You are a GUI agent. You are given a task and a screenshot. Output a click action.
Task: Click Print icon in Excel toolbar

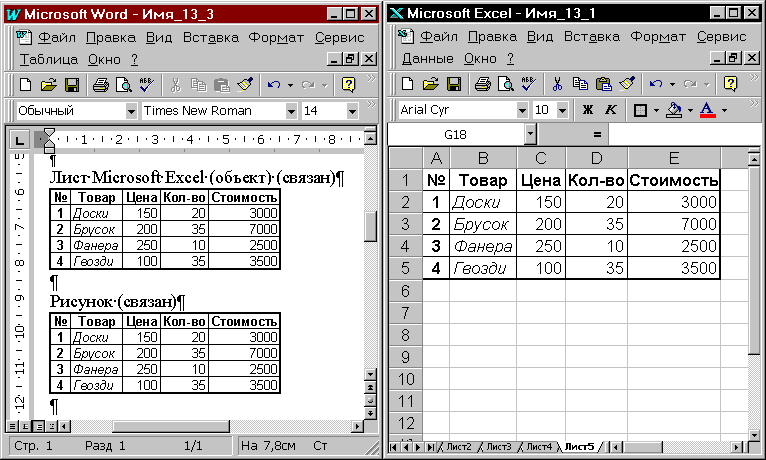[x=482, y=84]
